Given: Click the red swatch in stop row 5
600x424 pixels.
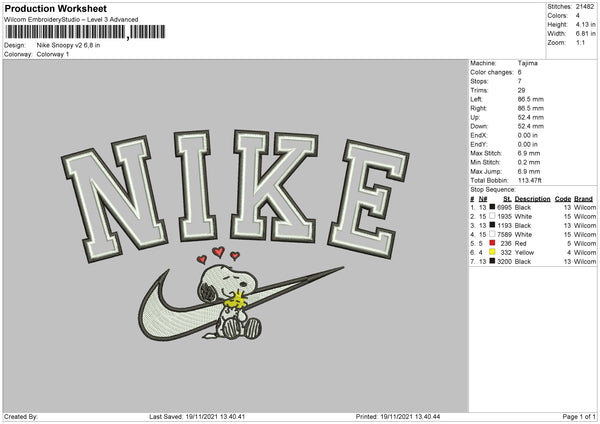Looking at the screenshot, I should click(492, 243).
